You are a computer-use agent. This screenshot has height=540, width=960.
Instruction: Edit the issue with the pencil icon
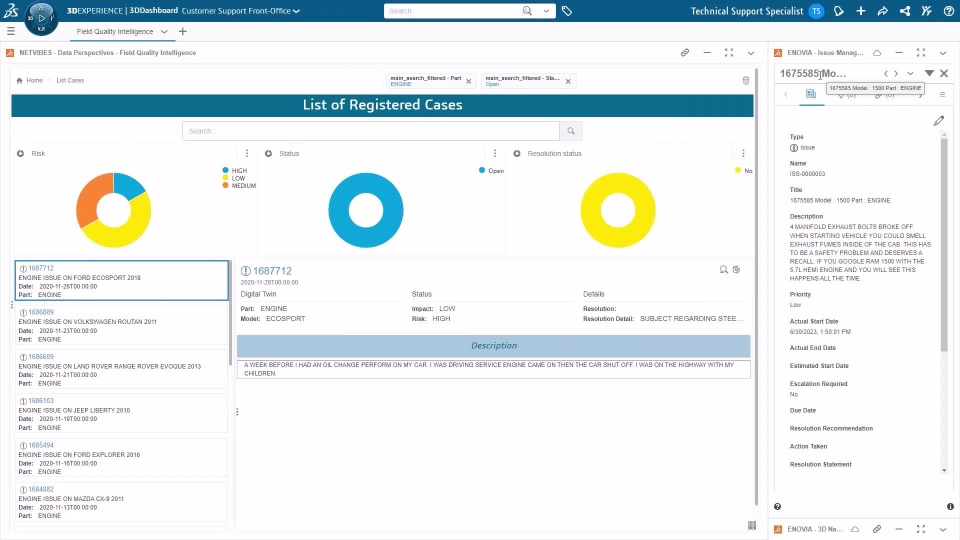coord(939,121)
